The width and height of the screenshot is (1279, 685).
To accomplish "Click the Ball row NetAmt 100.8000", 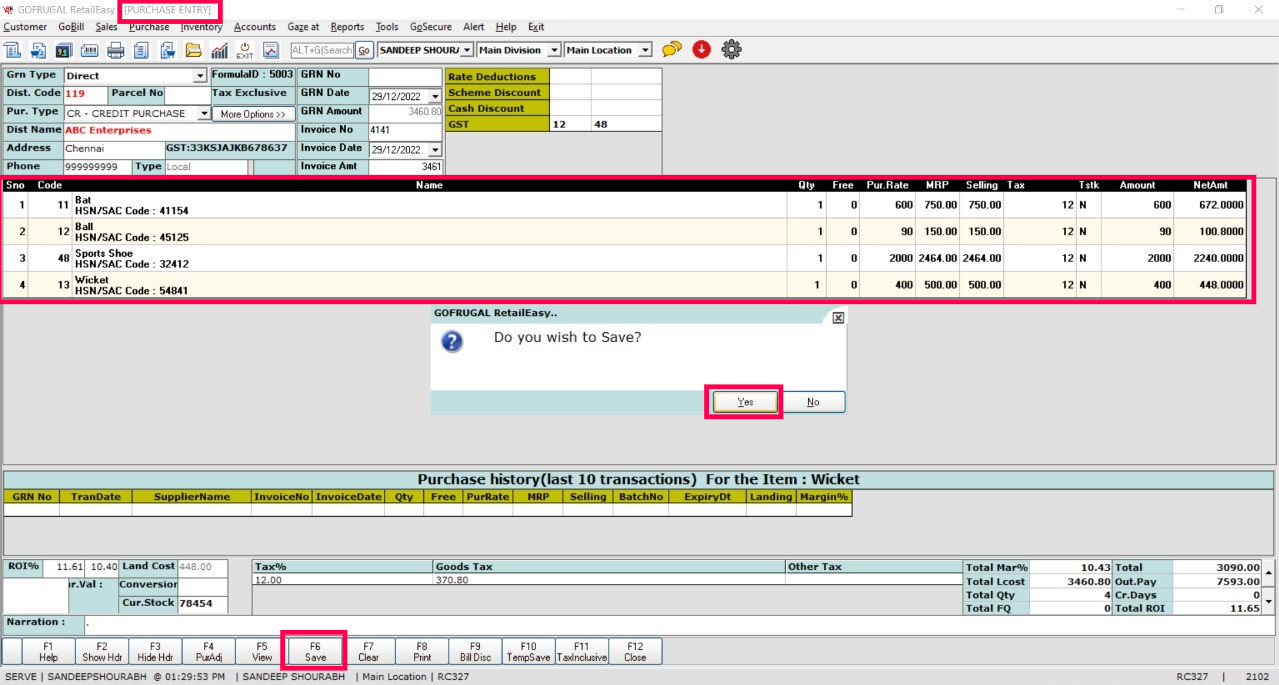I will pyautogui.click(x=1219, y=231).
